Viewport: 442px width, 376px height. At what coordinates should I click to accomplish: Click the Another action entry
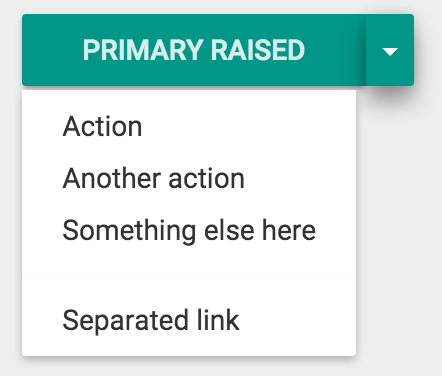click(189, 179)
